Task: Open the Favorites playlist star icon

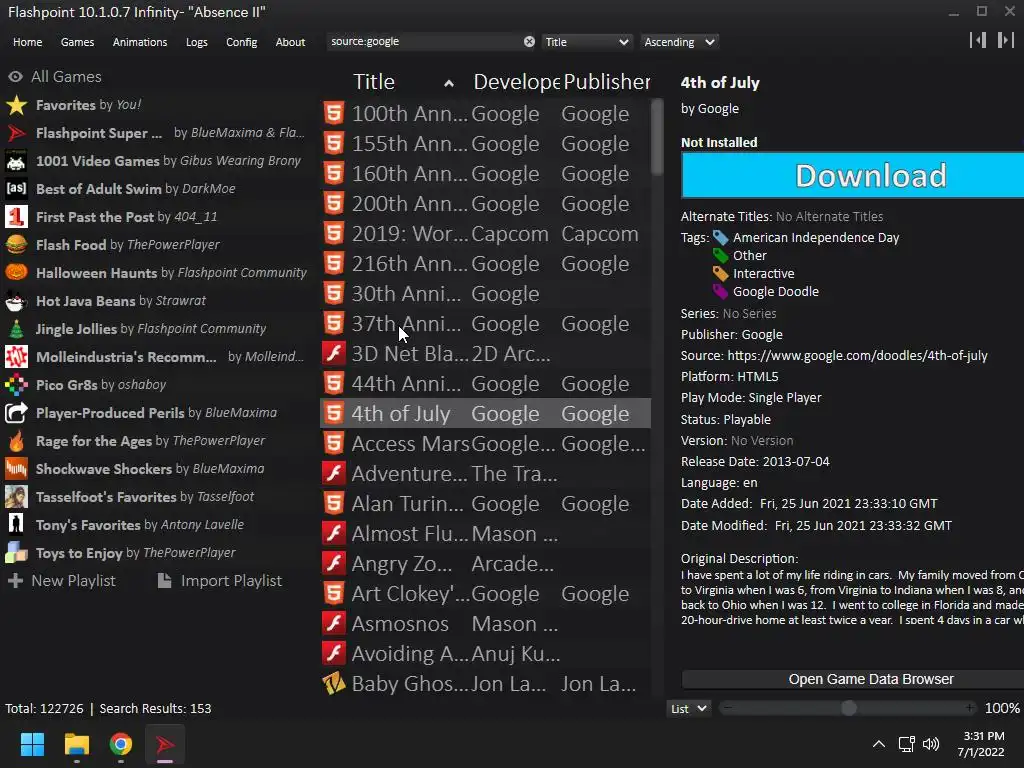Action: 16,105
